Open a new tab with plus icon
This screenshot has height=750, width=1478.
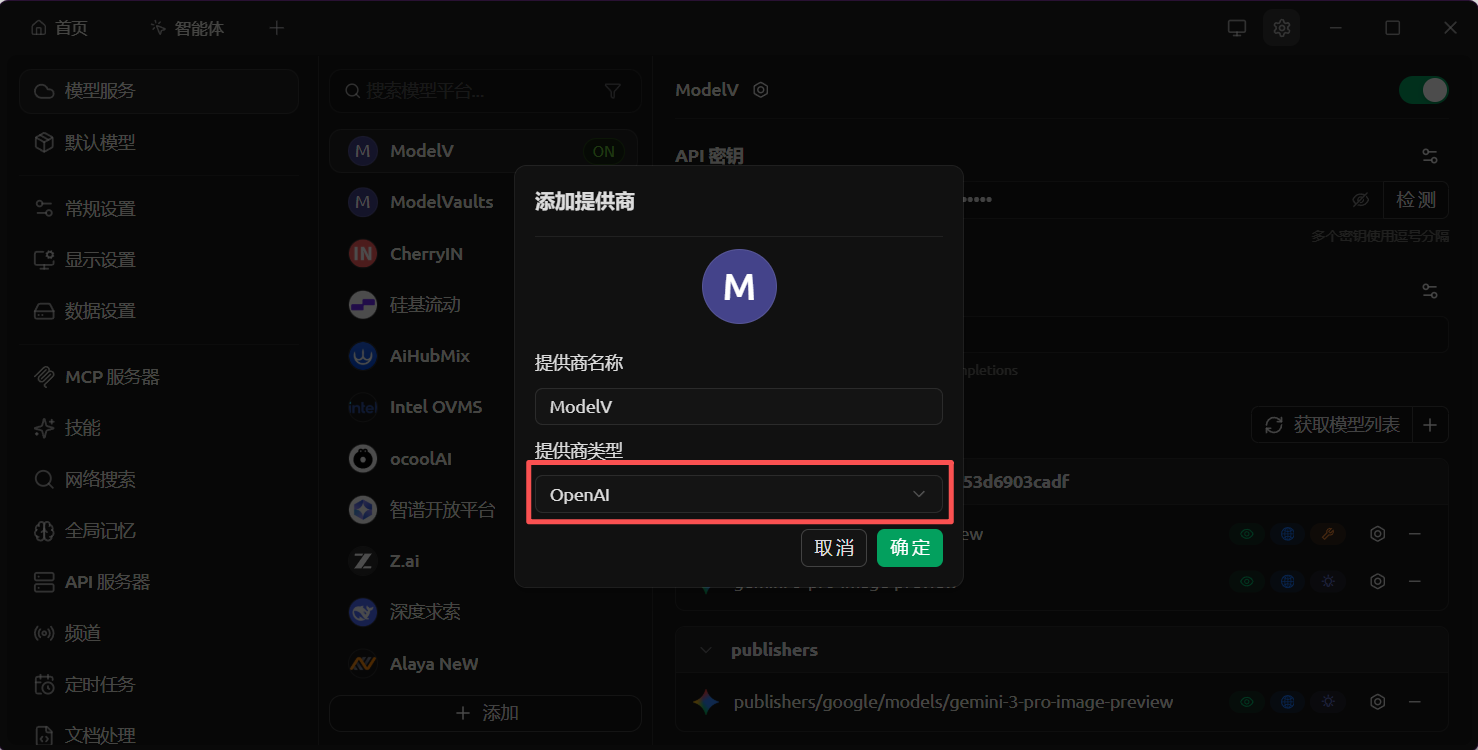277,28
